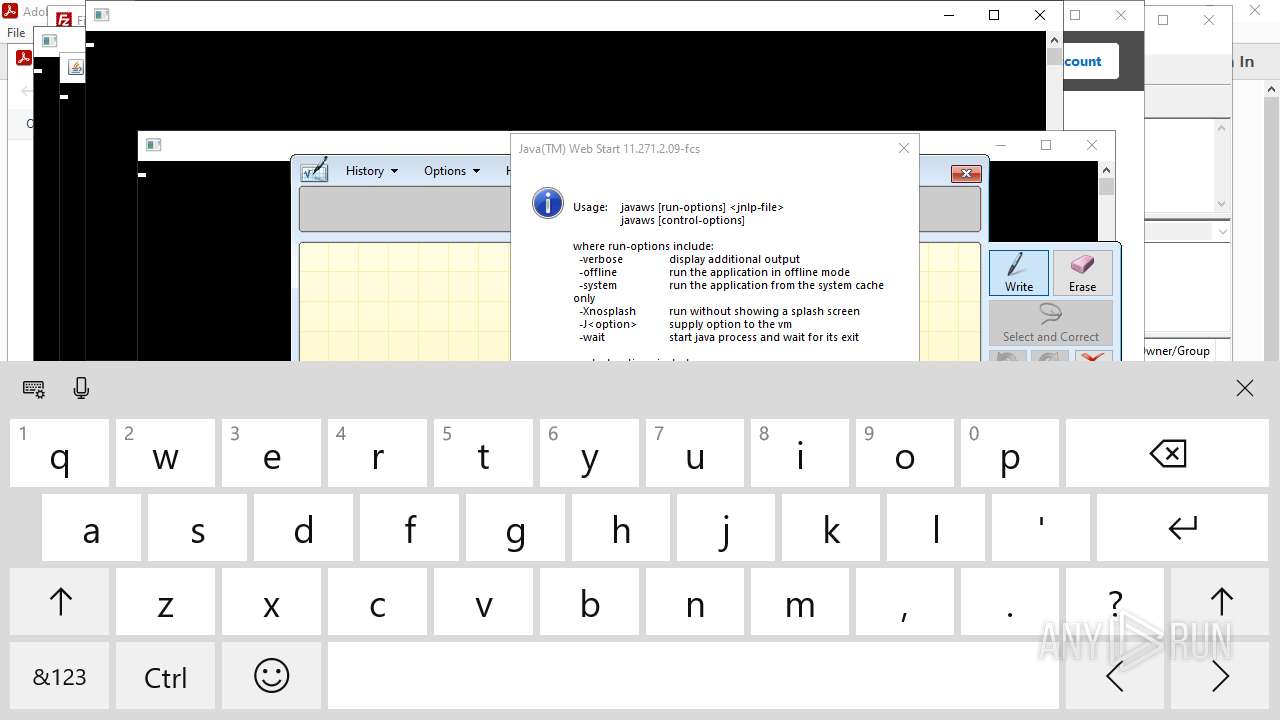Open the emoji smiley panel
This screenshot has height=720, width=1280.
[271, 676]
